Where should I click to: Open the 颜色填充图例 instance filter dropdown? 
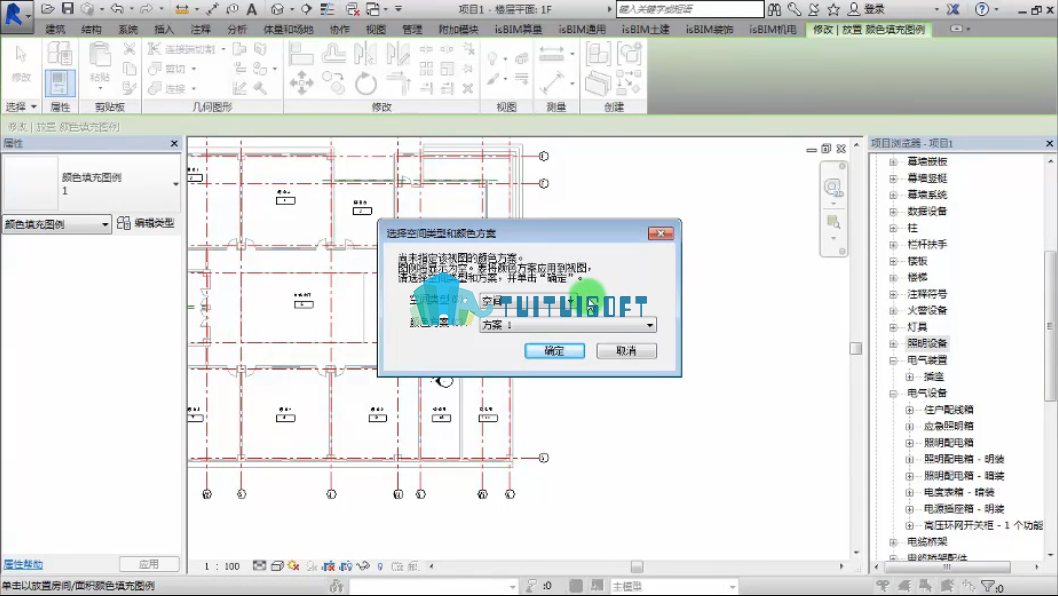click(x=56, y=224)
